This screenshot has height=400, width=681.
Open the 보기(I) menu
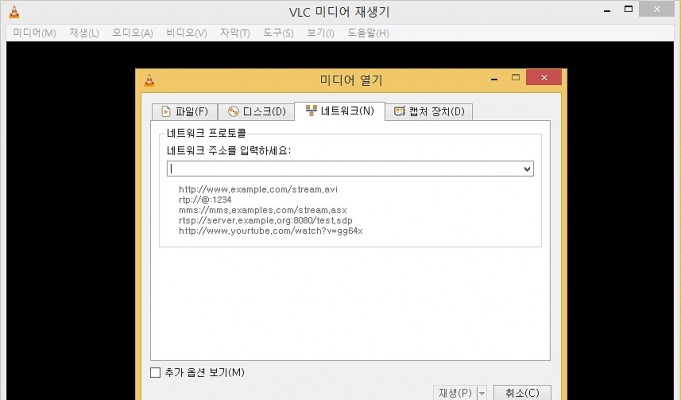pos(321,33)
